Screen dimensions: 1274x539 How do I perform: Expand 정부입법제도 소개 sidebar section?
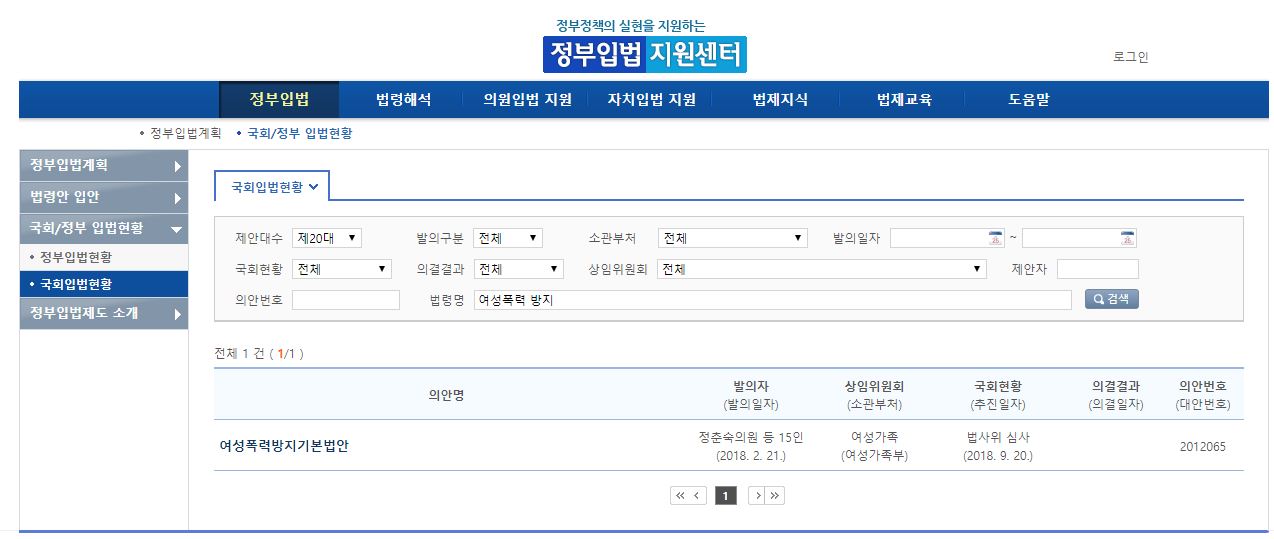click(103, 313)
